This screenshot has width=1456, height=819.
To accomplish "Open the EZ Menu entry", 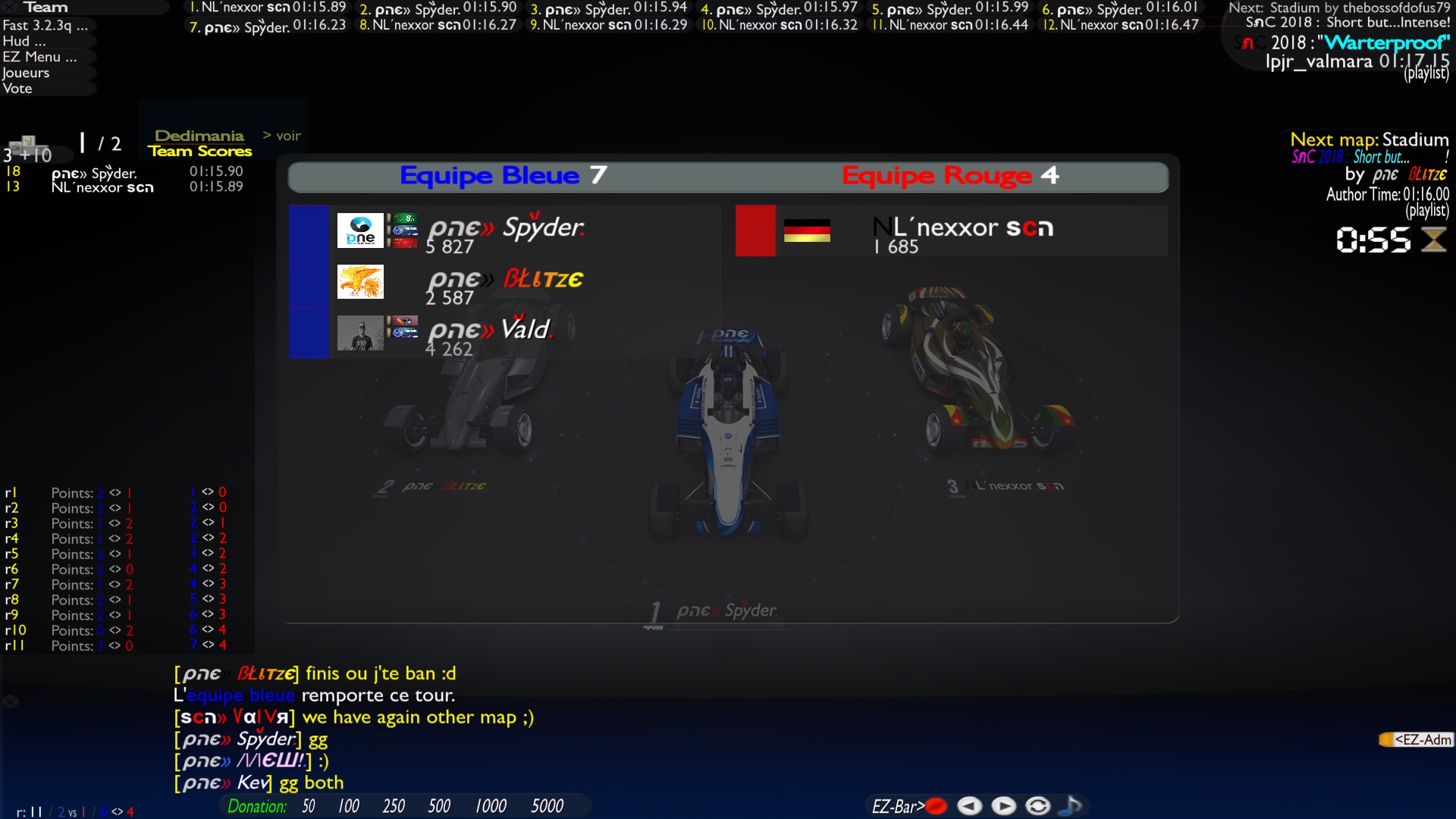I will [39, 57].
